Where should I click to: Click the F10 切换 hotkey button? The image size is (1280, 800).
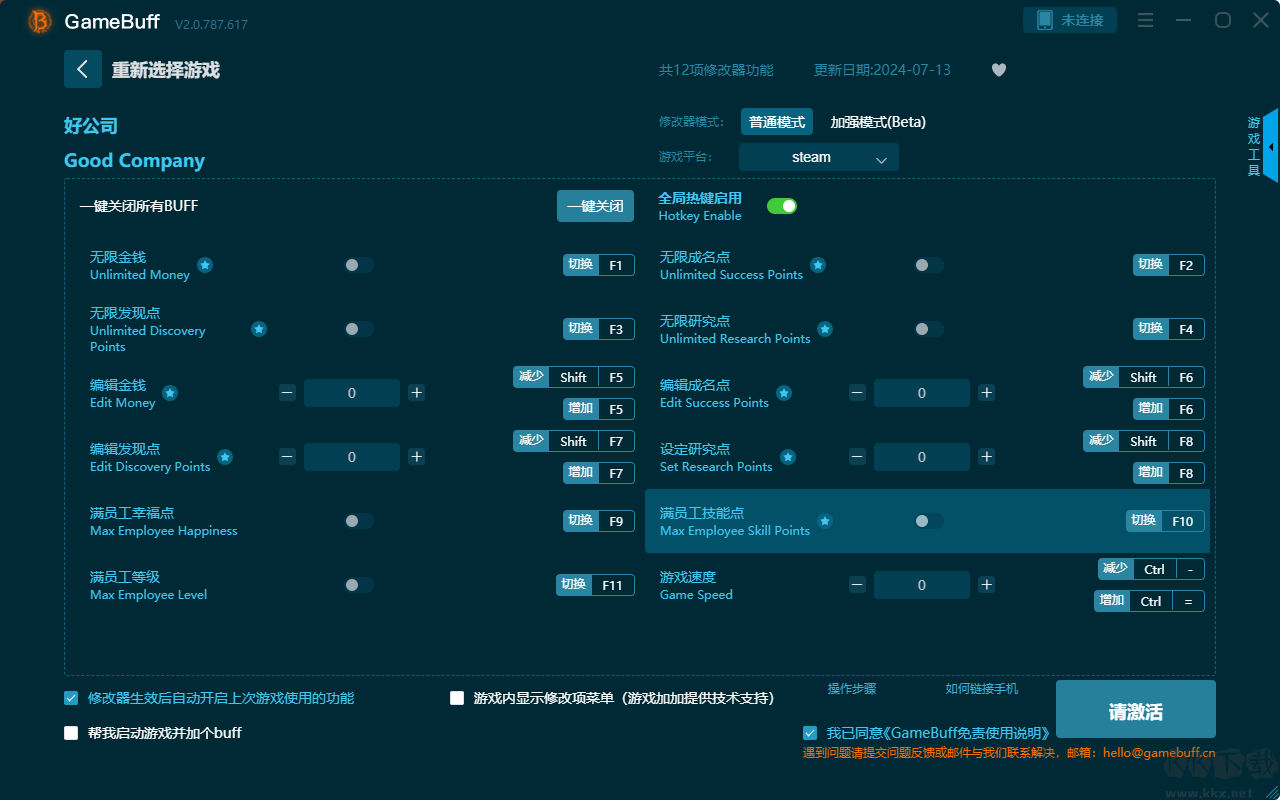[1165, 521]
